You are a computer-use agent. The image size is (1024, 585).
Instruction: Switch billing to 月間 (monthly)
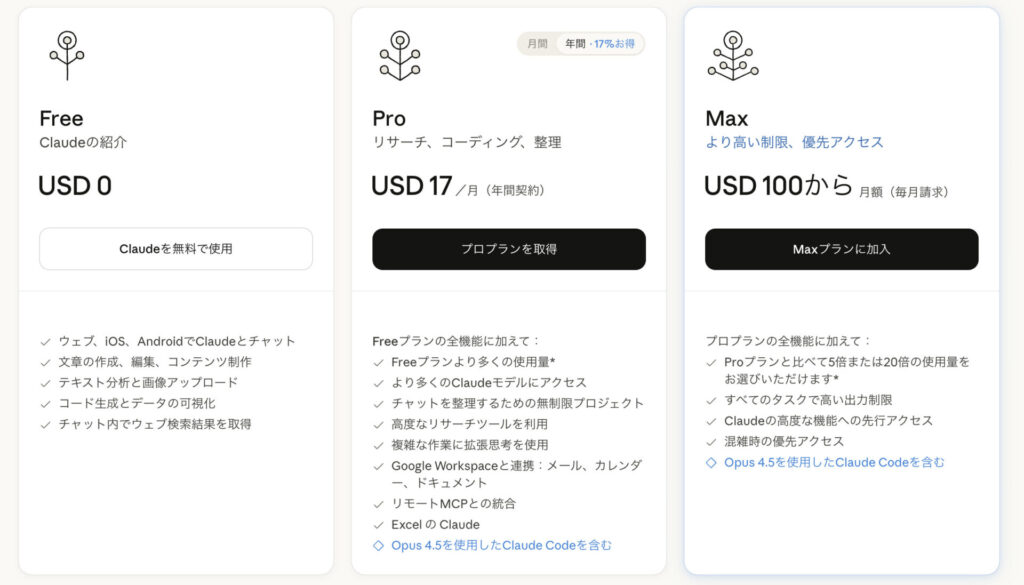[537, 44]
